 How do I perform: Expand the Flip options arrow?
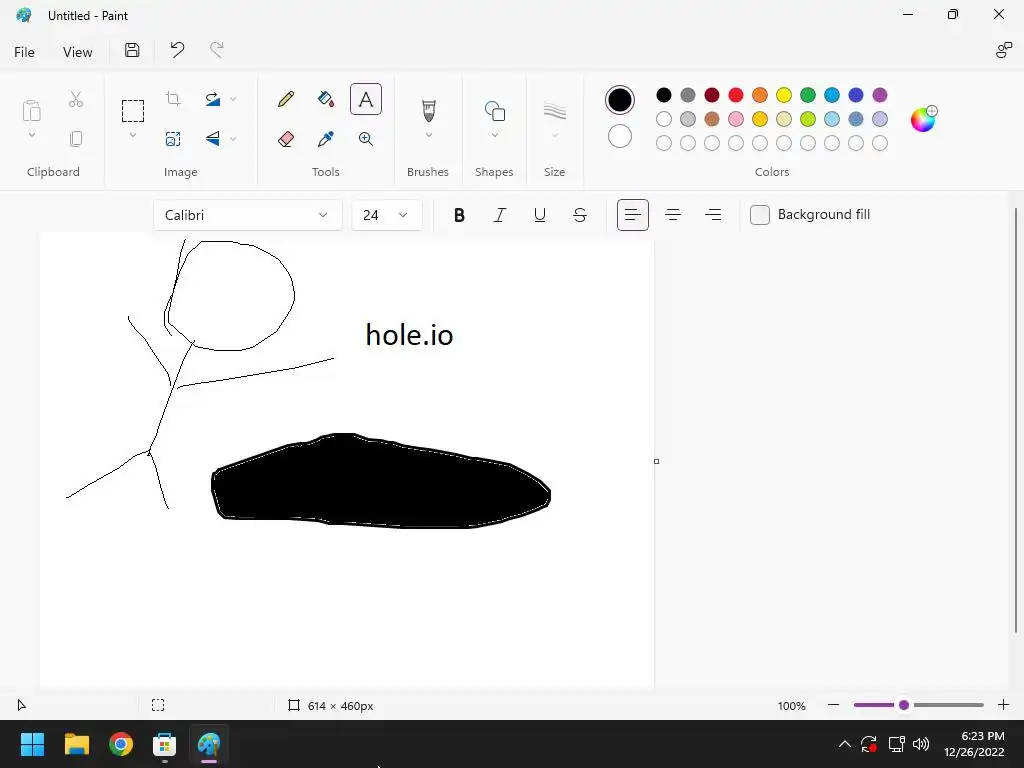233,138
